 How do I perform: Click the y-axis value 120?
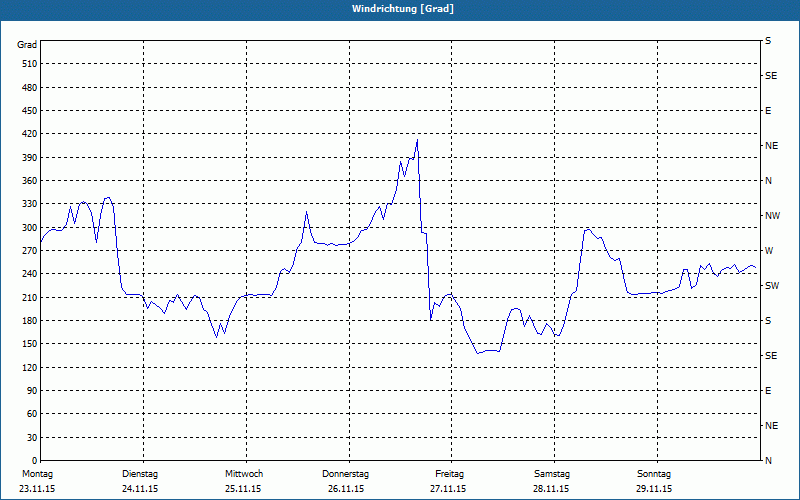coord(30,367)
